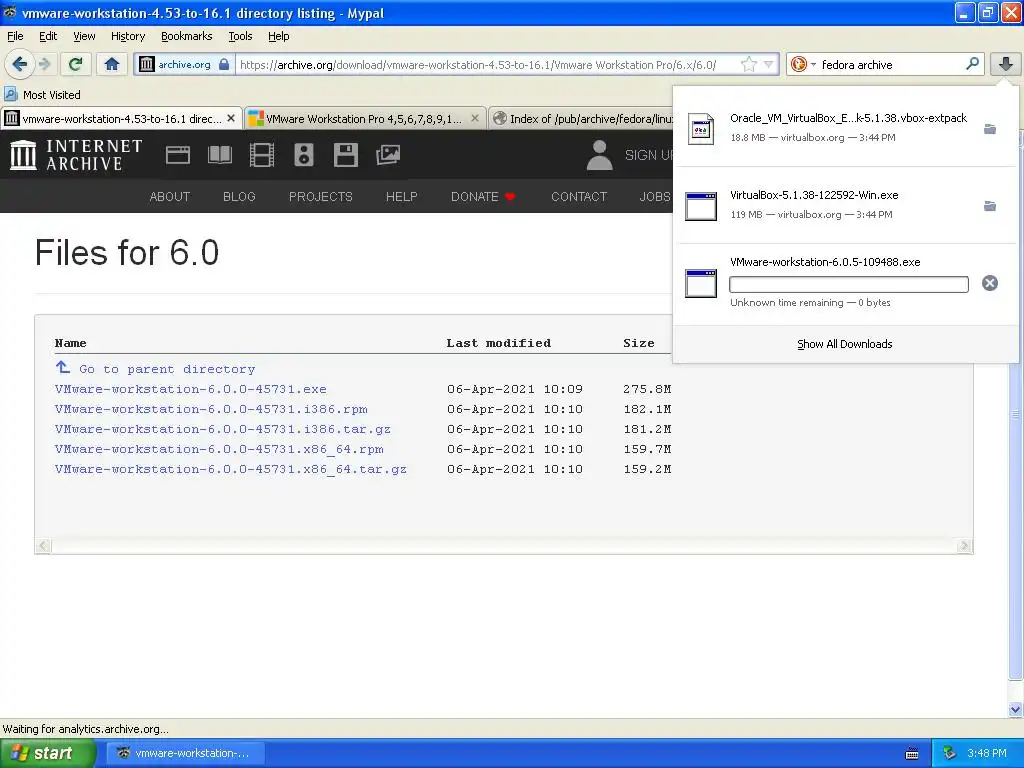Open the Home page button
This screenshot has width=1024, height=768.
tap(112, 64)
